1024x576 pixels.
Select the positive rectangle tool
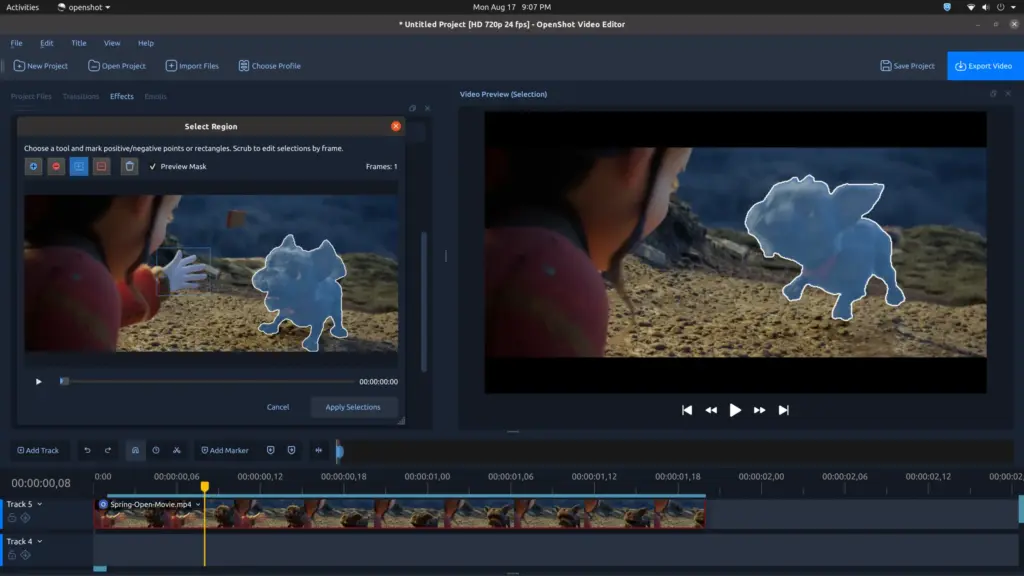79,167
